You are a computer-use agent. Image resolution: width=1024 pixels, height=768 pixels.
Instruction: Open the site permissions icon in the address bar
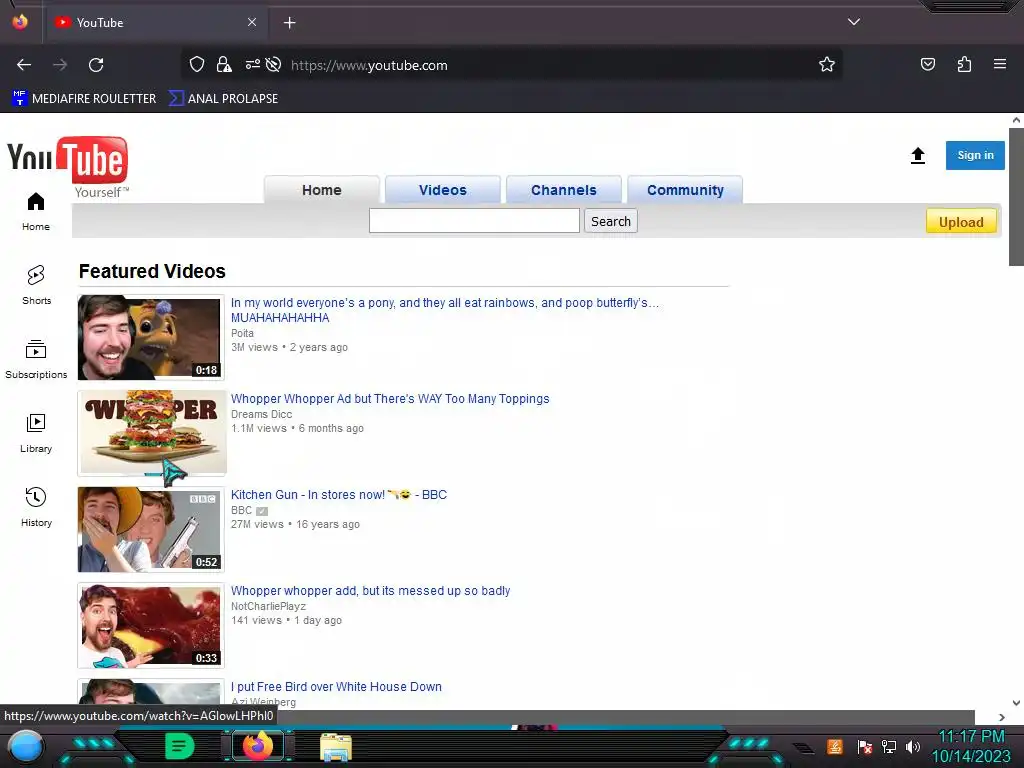click(253, 64)
